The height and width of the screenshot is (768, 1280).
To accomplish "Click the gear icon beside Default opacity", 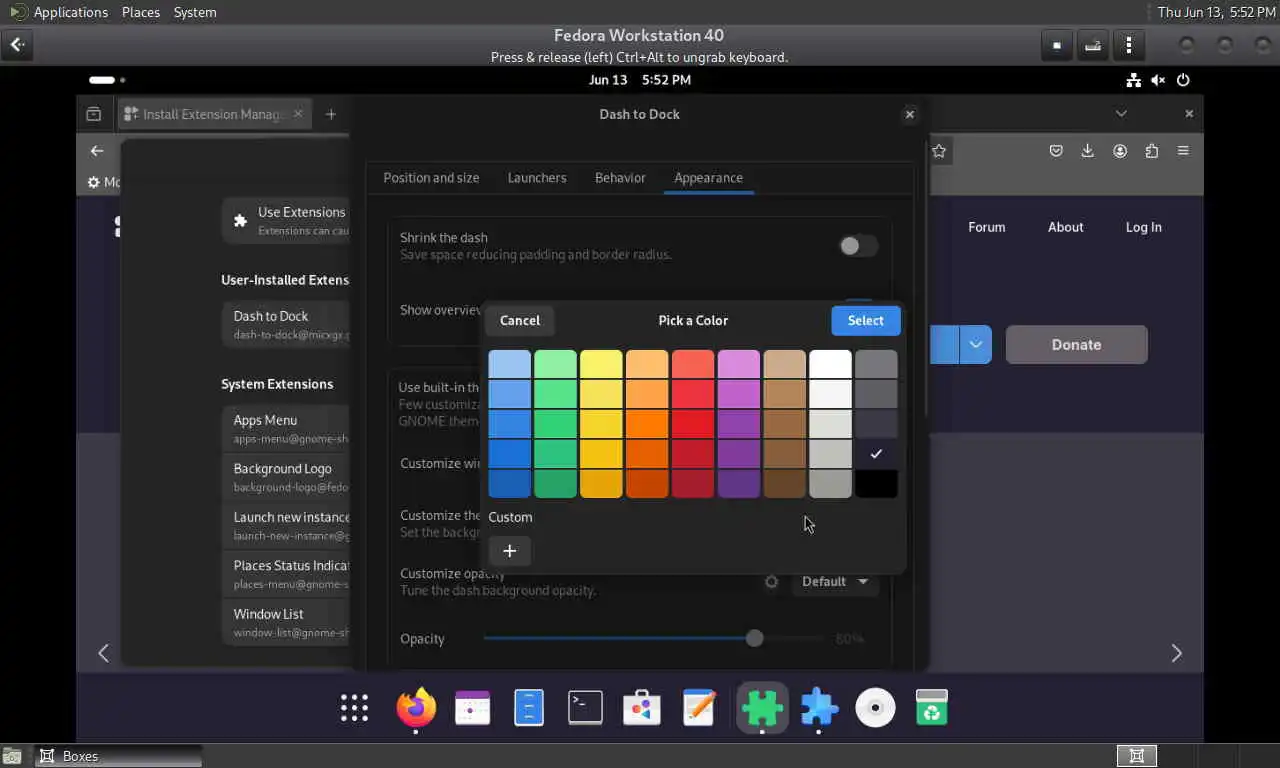I will coord(771,581).
